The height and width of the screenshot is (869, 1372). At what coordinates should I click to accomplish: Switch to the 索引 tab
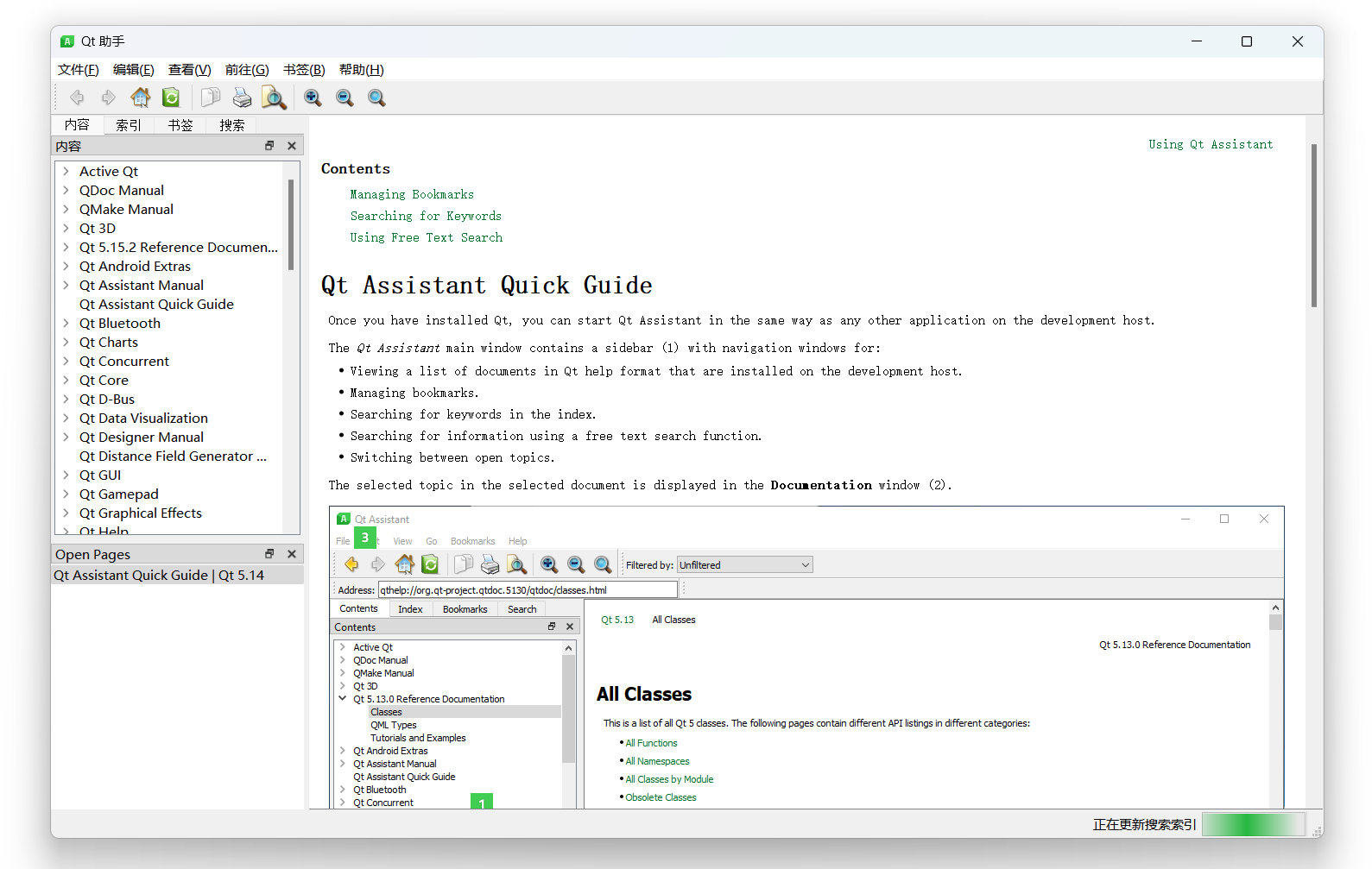pyautogui.click(x=129, y=125)
